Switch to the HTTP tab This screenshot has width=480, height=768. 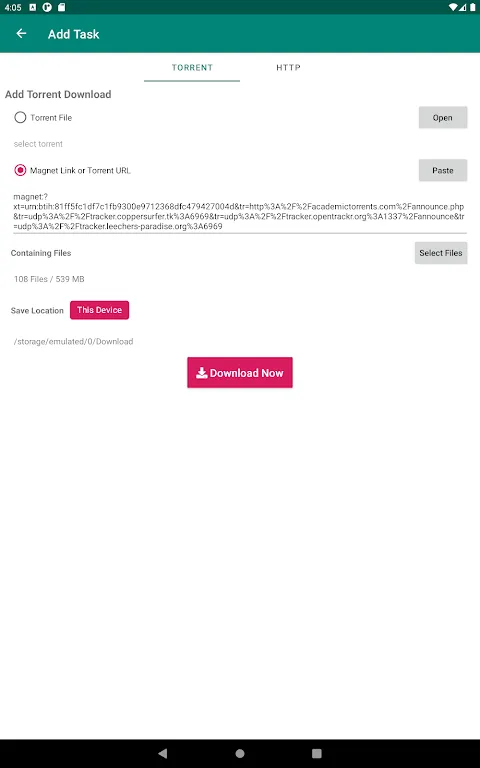[288, 68]
